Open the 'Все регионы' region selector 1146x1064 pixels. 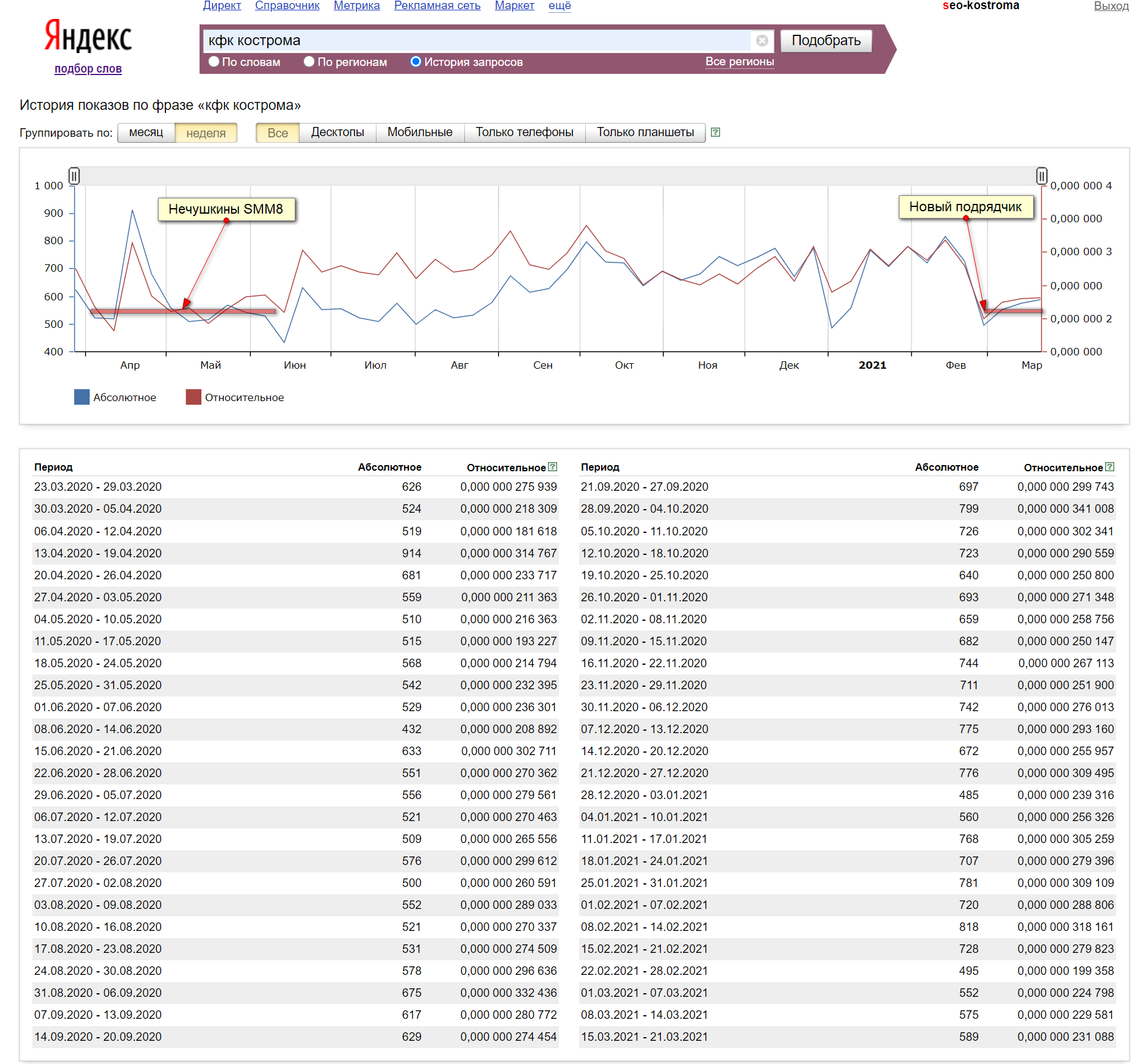739,62
